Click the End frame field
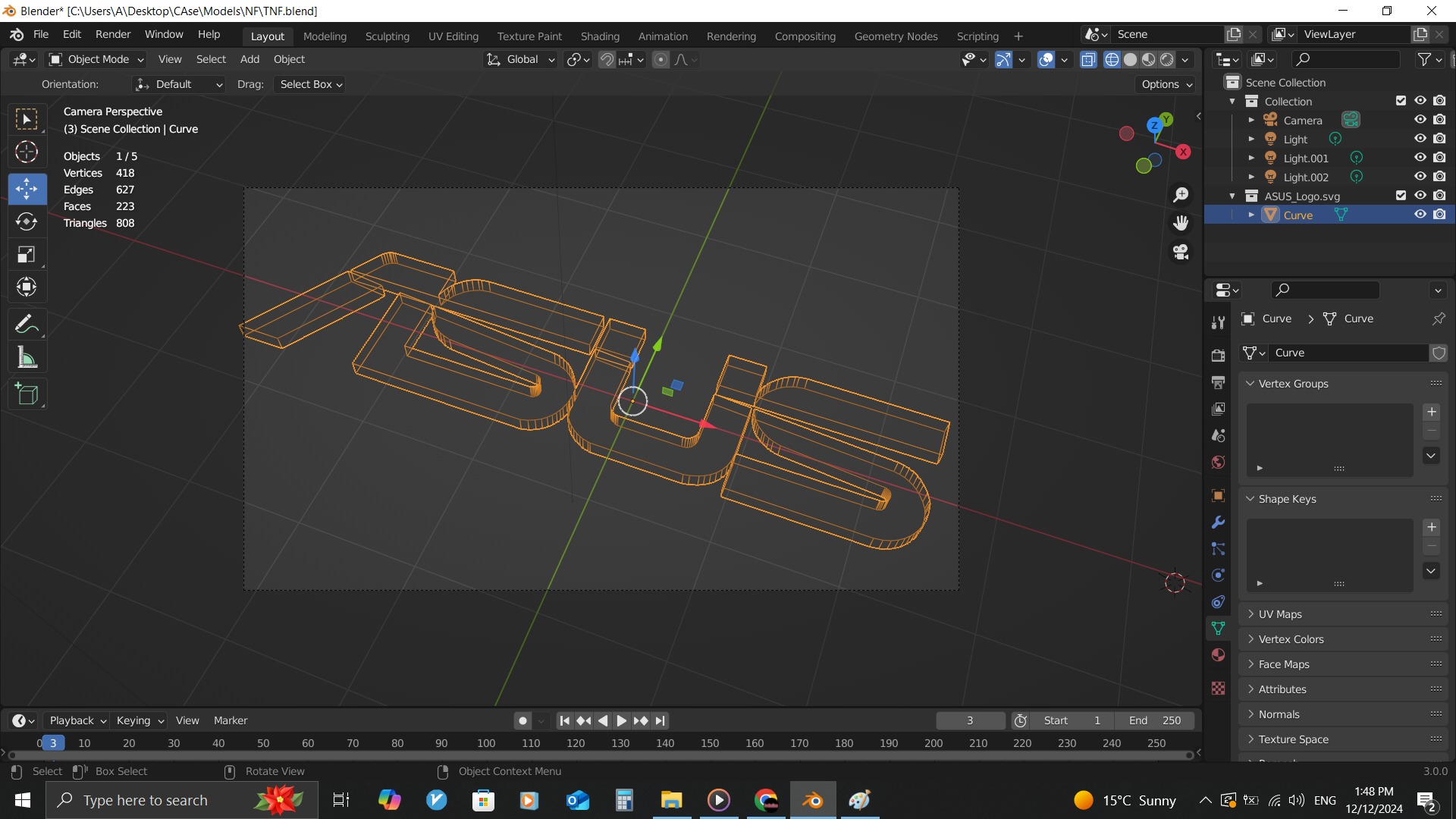This screenshot has width=1456, height=819. 1154,720
